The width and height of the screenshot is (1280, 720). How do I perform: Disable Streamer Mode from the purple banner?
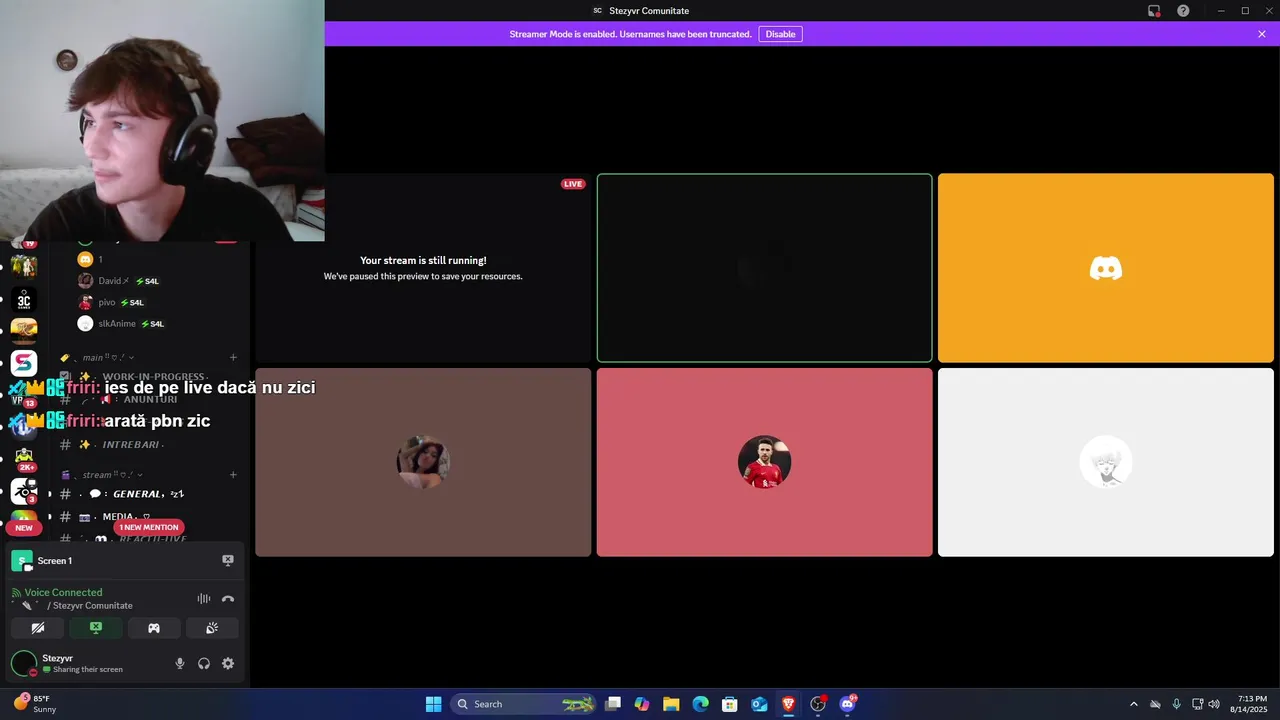click(x=780, y=34)
